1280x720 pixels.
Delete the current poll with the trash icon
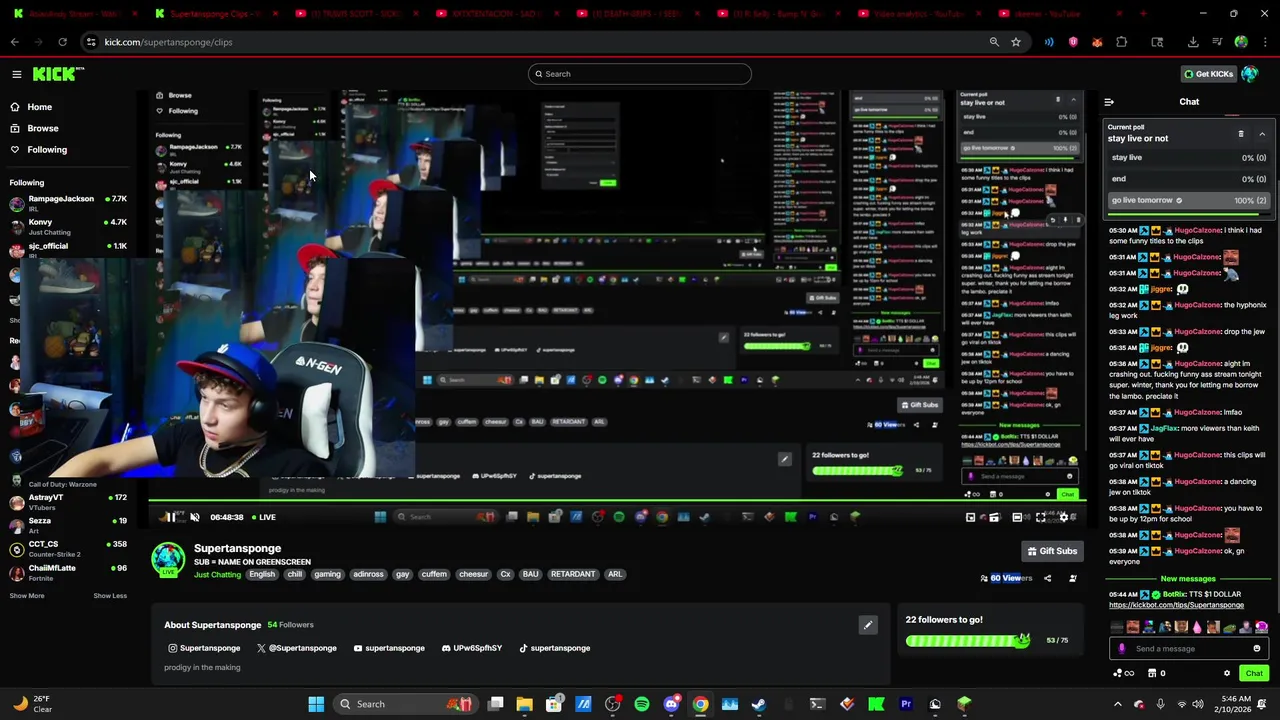pos(1241,134)
